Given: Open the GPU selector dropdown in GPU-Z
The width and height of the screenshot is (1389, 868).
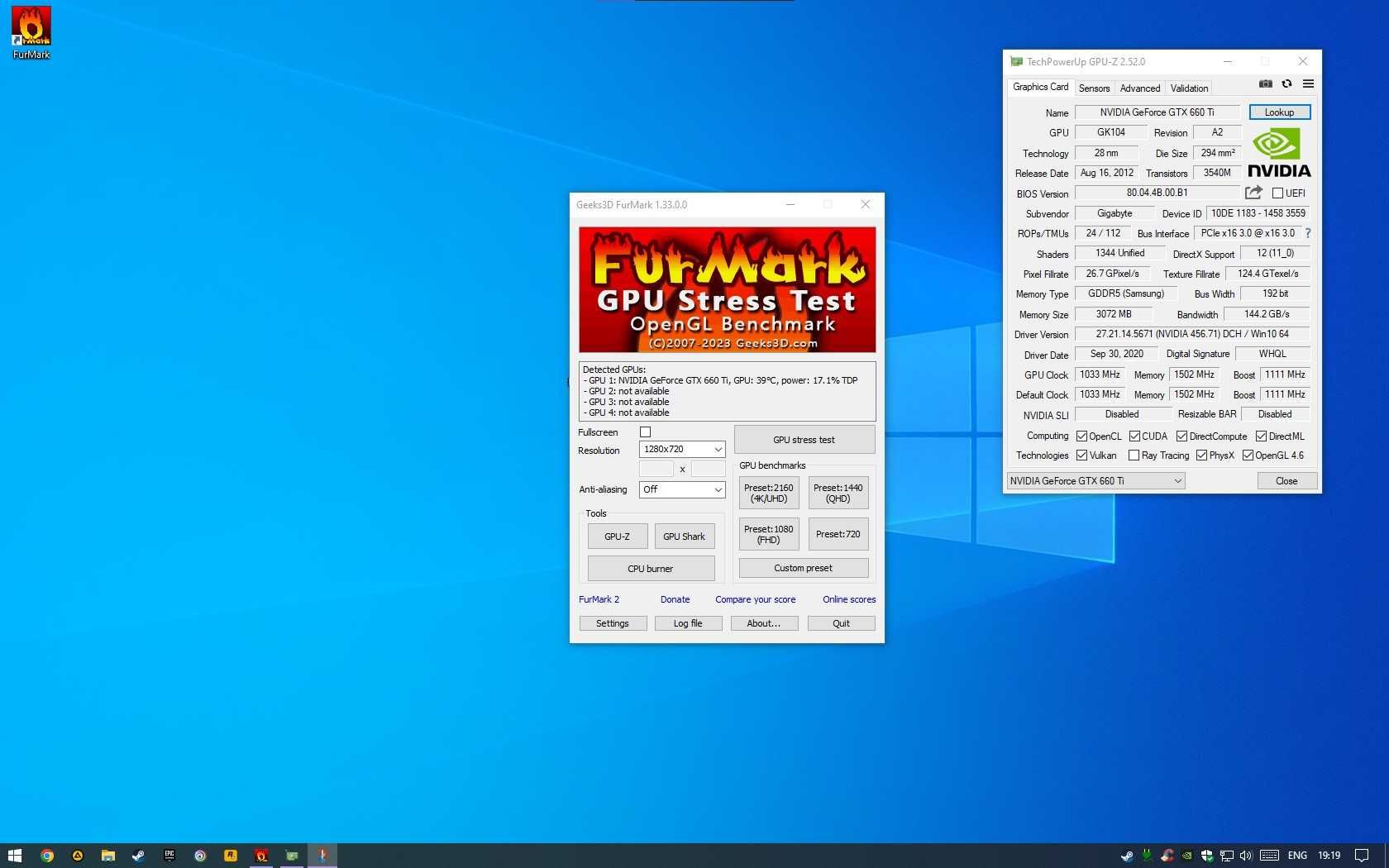Looking at the screenshot, I should (1095, 481).
